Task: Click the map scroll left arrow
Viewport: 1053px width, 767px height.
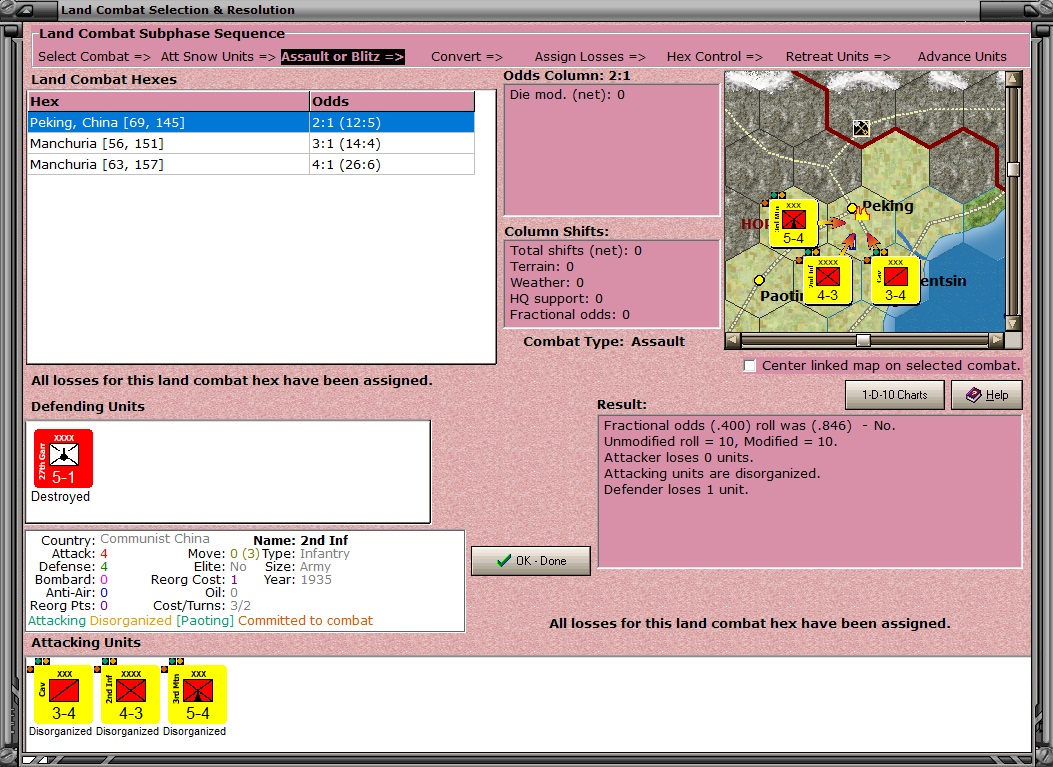Action: pyautogui.click(x=733, y=341)
